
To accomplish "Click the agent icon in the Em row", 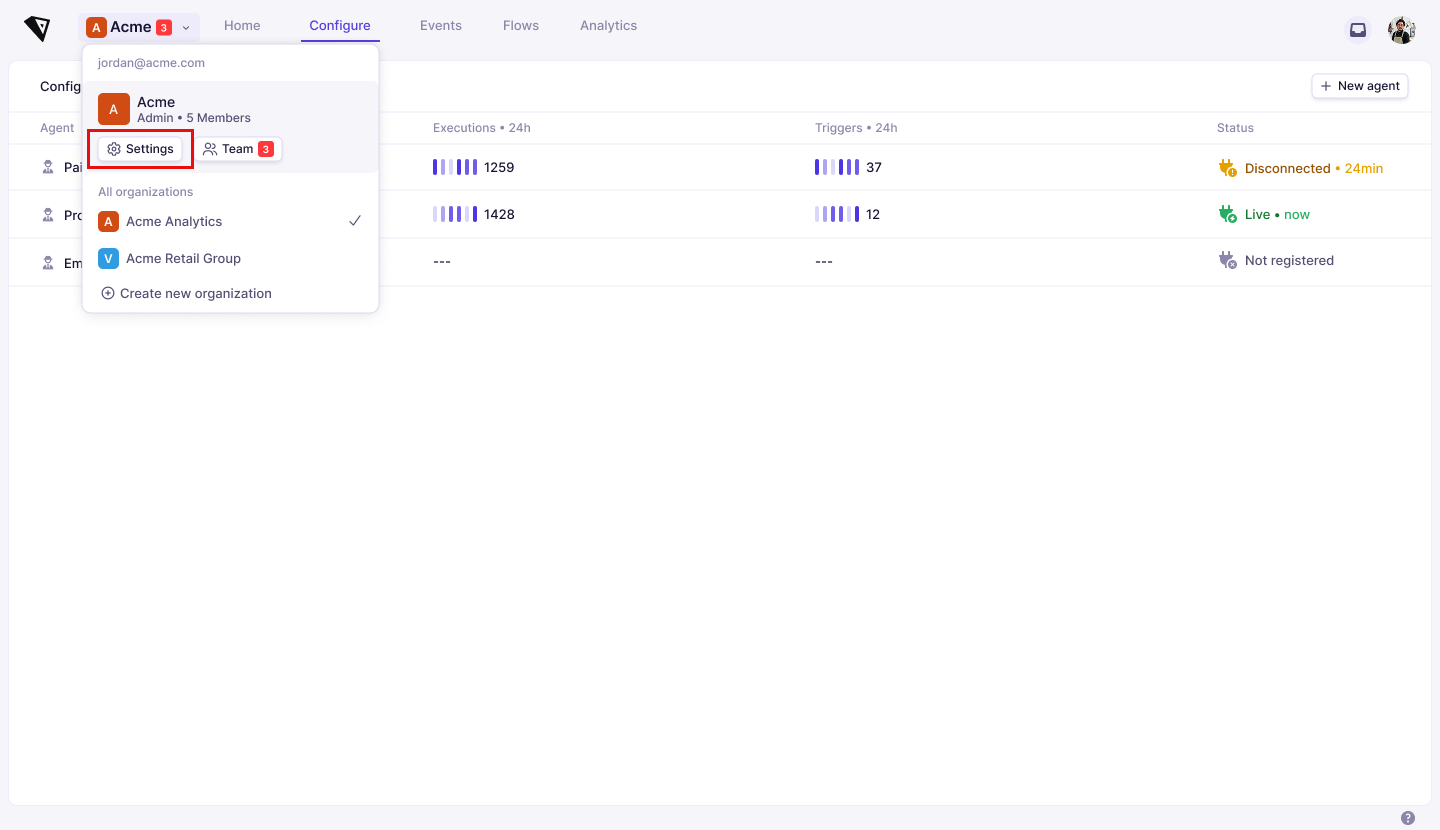I will coord(48,263).
